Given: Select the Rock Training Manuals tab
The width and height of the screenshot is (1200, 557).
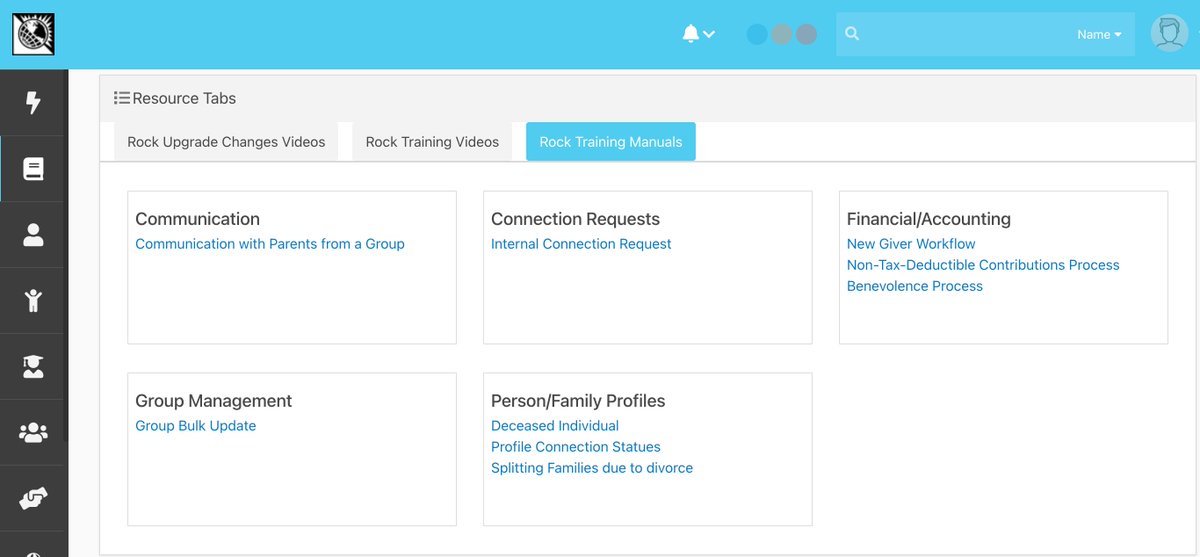Looking at the screenshot, I should click(611, 142).
